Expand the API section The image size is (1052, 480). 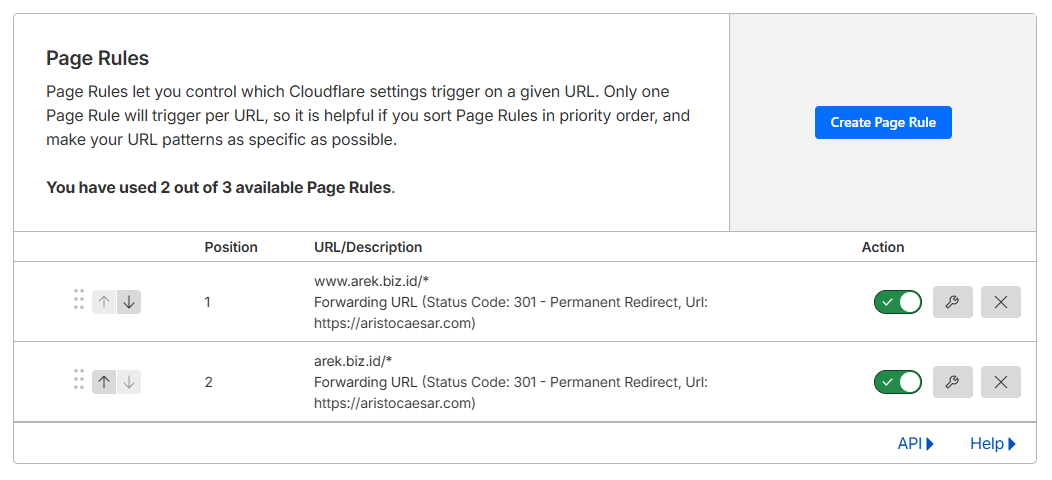[x=915, y=444]
